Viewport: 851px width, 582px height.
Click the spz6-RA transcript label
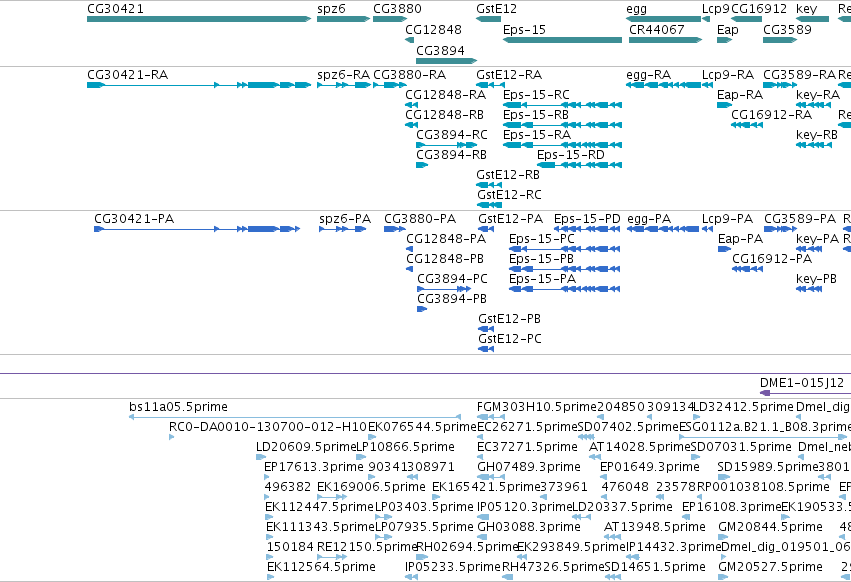point(344,74)
